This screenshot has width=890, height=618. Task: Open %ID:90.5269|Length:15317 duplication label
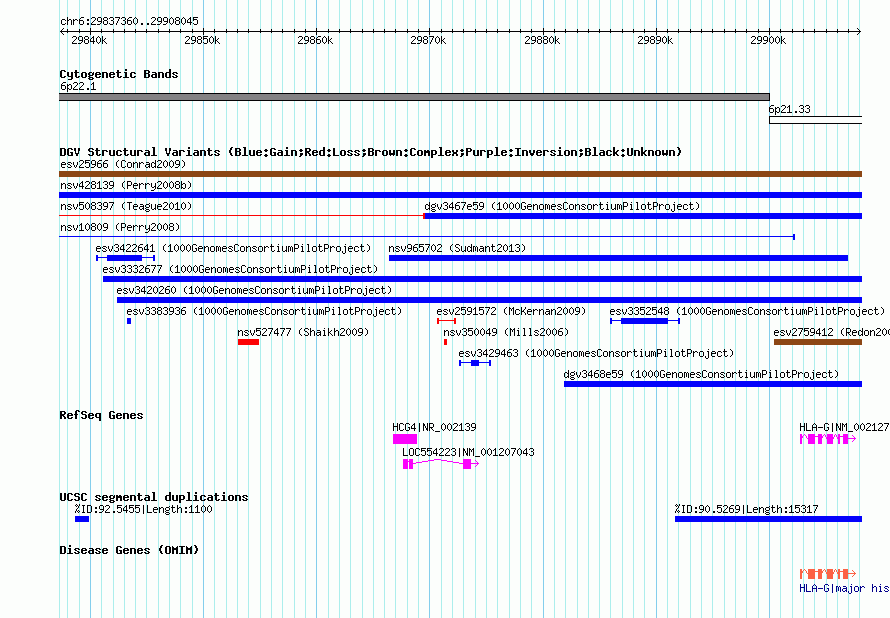746,509
